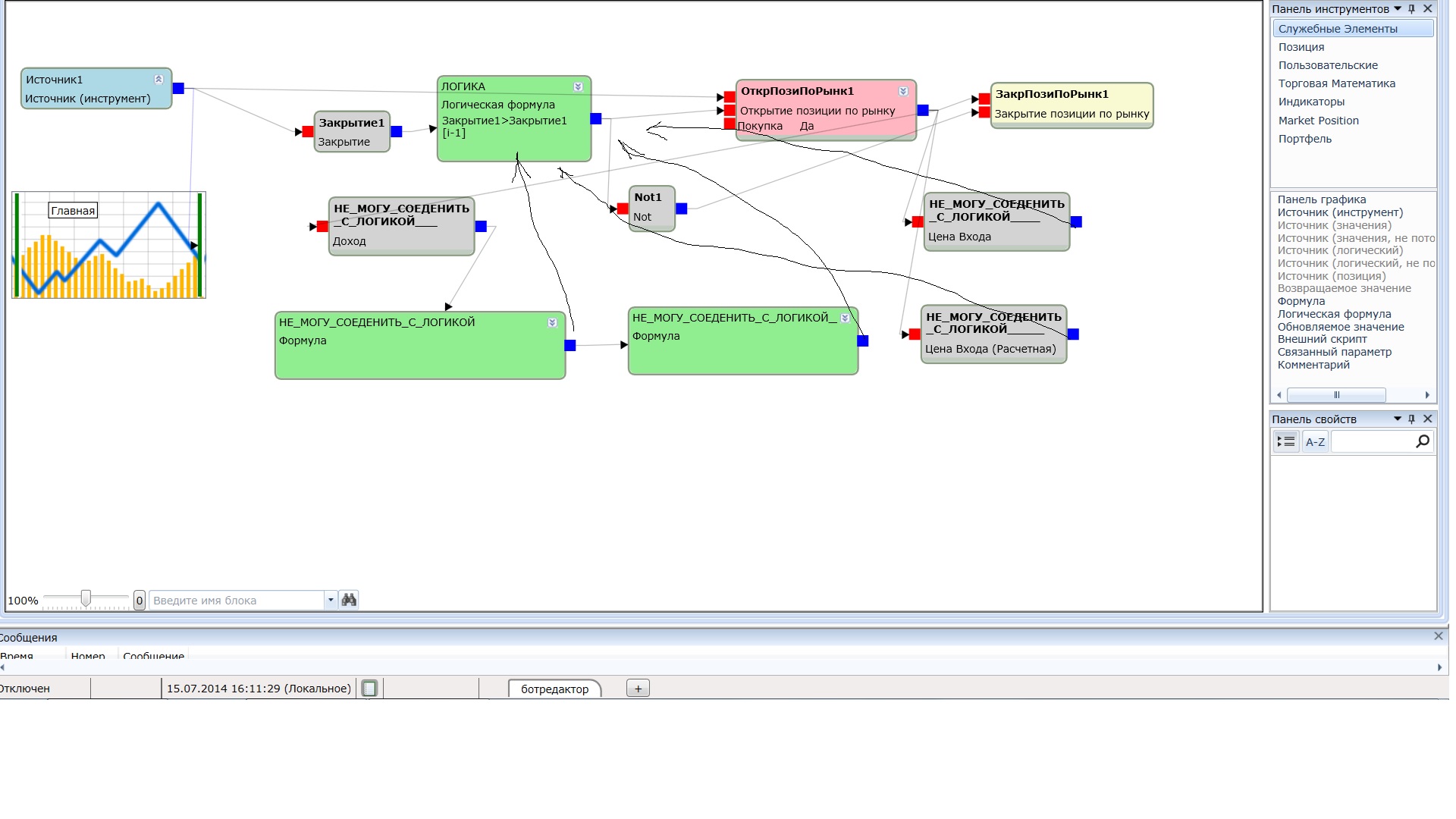Sort properties alphabetically with A-Z button

(x=1315, y=441)
